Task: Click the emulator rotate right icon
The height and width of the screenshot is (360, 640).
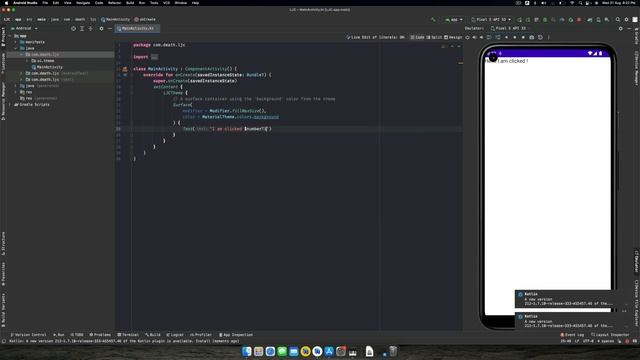Action: [498, 37]
